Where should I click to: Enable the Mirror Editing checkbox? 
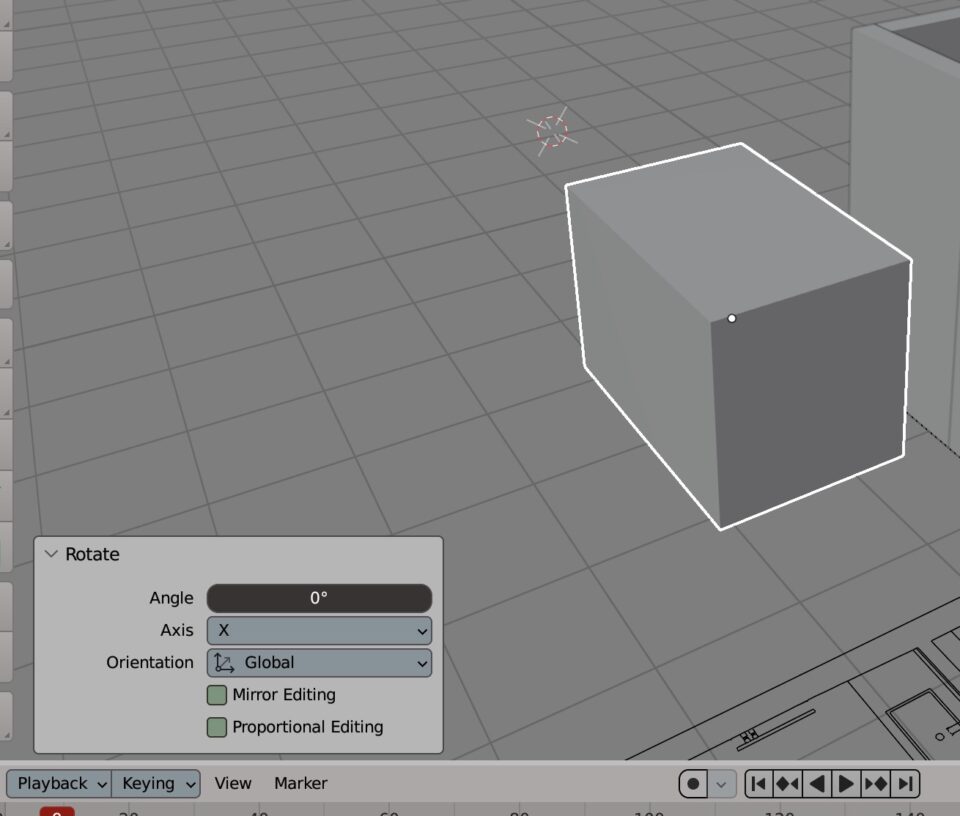click(217, 695)
